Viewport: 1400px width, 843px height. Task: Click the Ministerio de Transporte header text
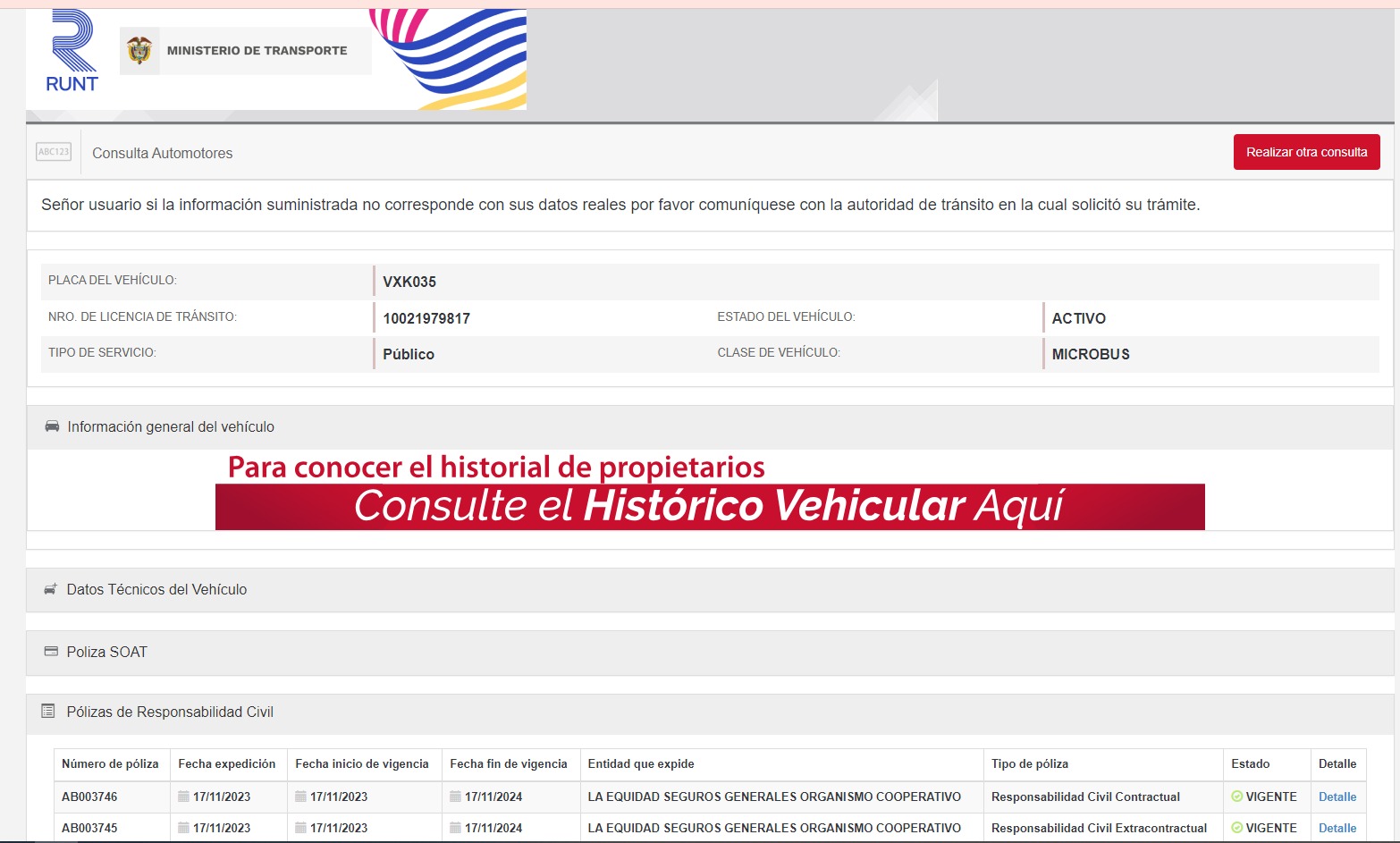pyautogui.click(x=257, y=51)
